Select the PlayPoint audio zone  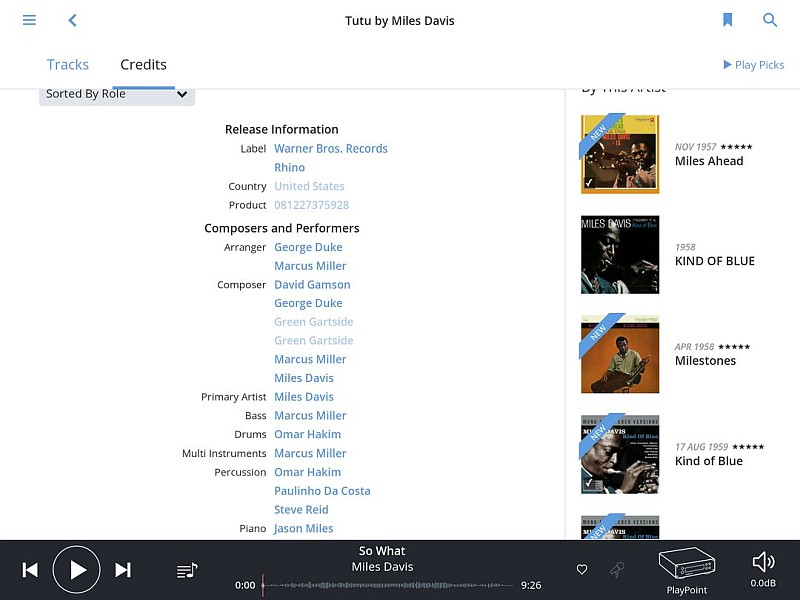click(687, 570)
